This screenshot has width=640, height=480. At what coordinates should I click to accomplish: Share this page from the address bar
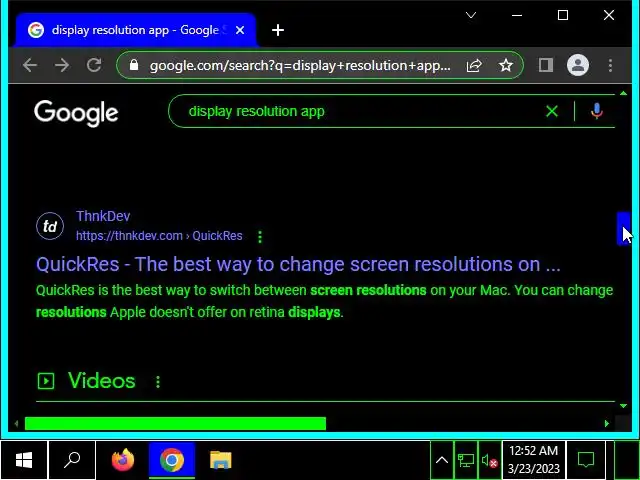(x=474, y=65)
